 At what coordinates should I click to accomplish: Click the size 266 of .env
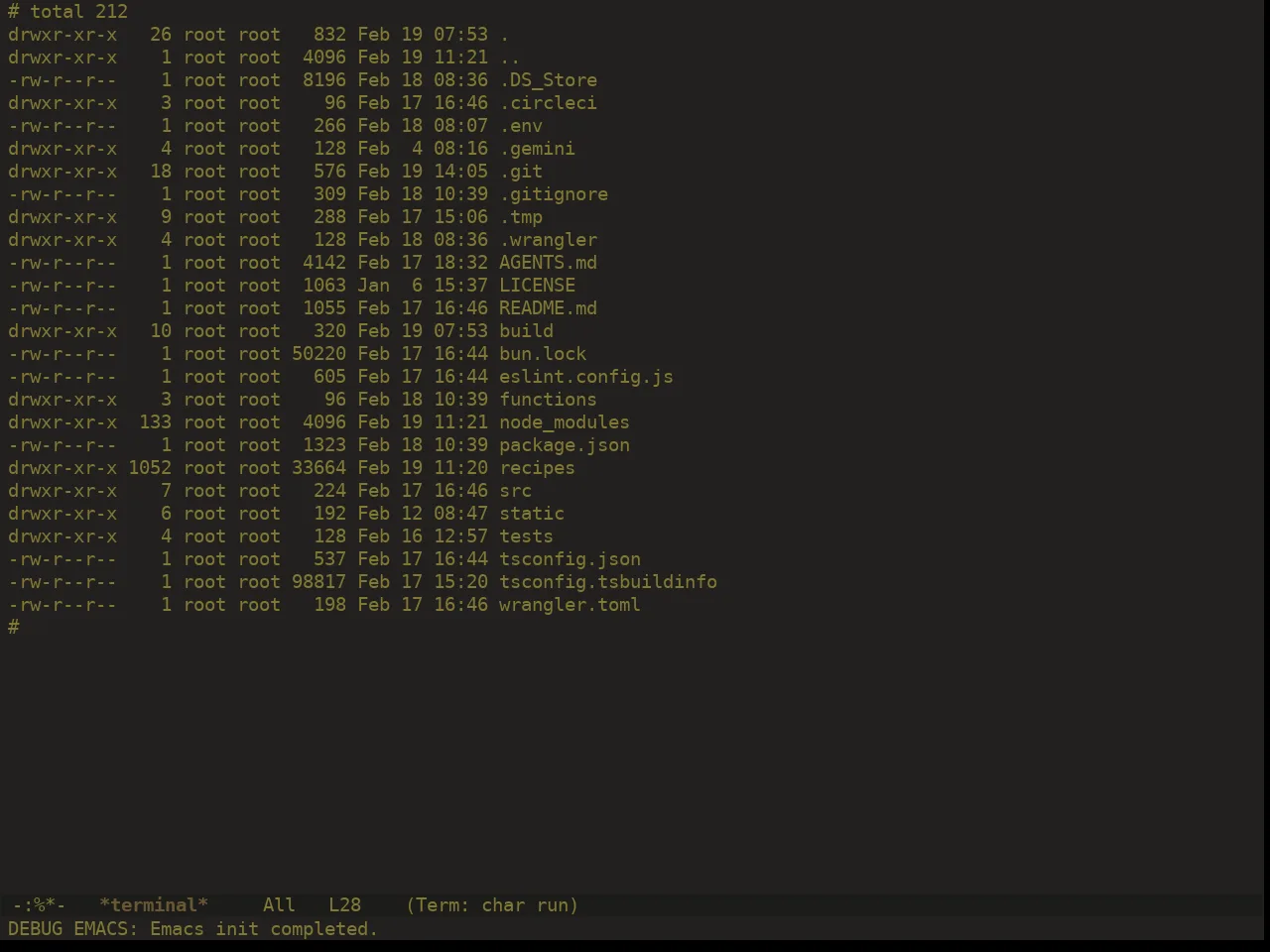(x=329, y=126)
